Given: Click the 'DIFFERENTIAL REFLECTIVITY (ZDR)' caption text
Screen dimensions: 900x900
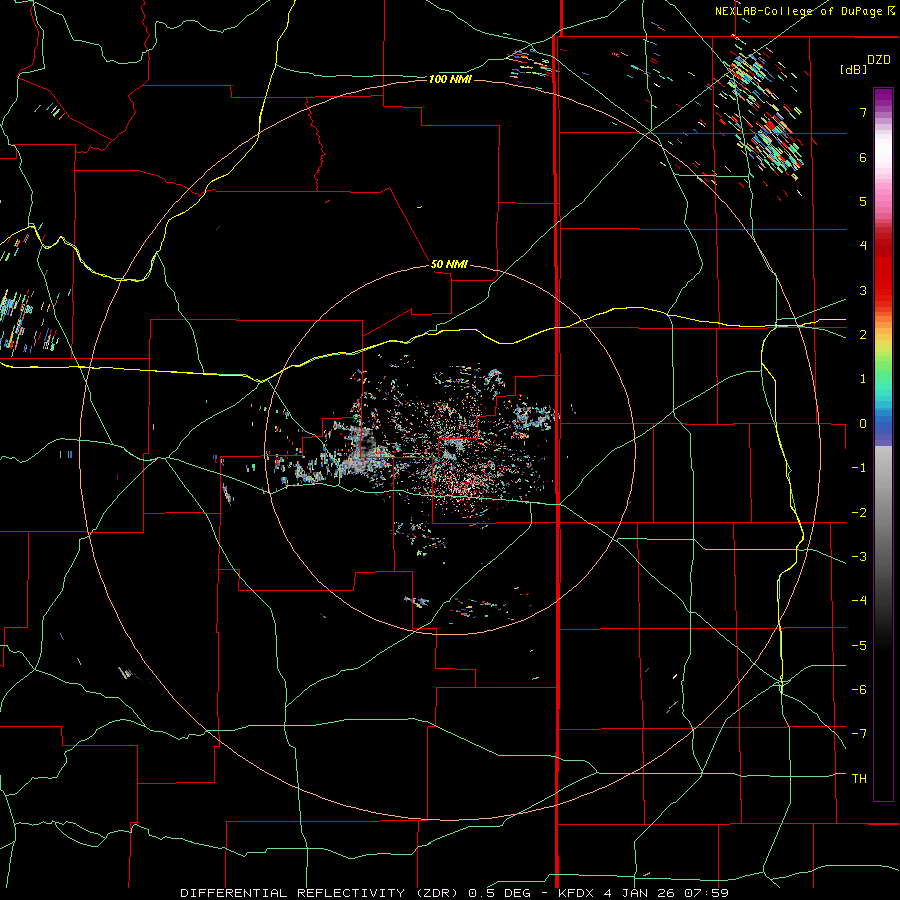Looking at the screenshot, I should point(319,893).
